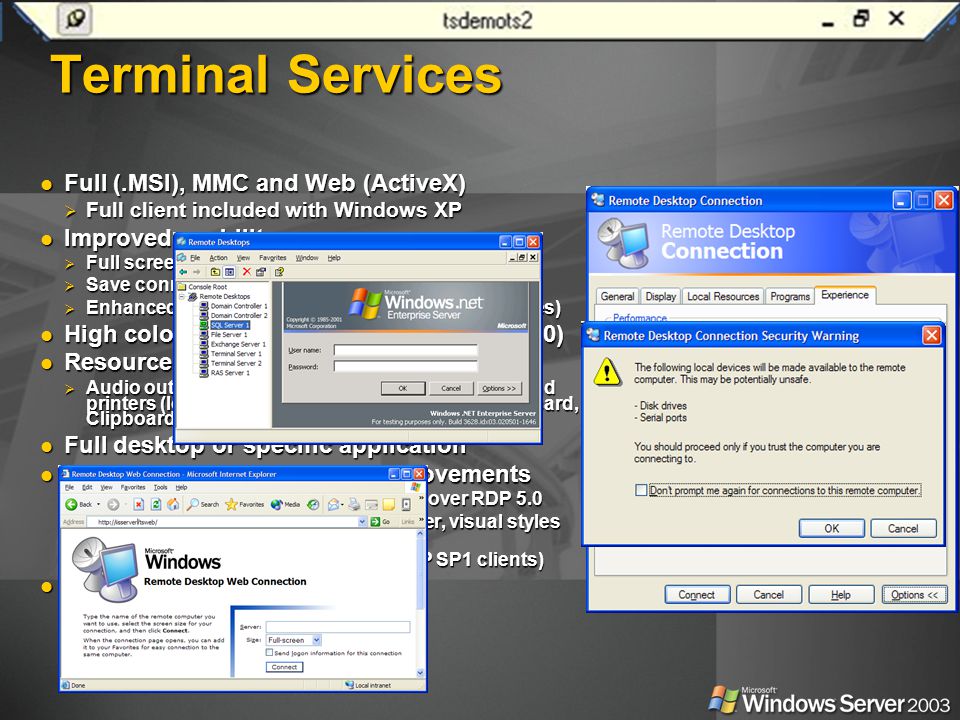Click the Home icon in Internet Explorer toolbar

pyautogui.click(x=173, y=504)
